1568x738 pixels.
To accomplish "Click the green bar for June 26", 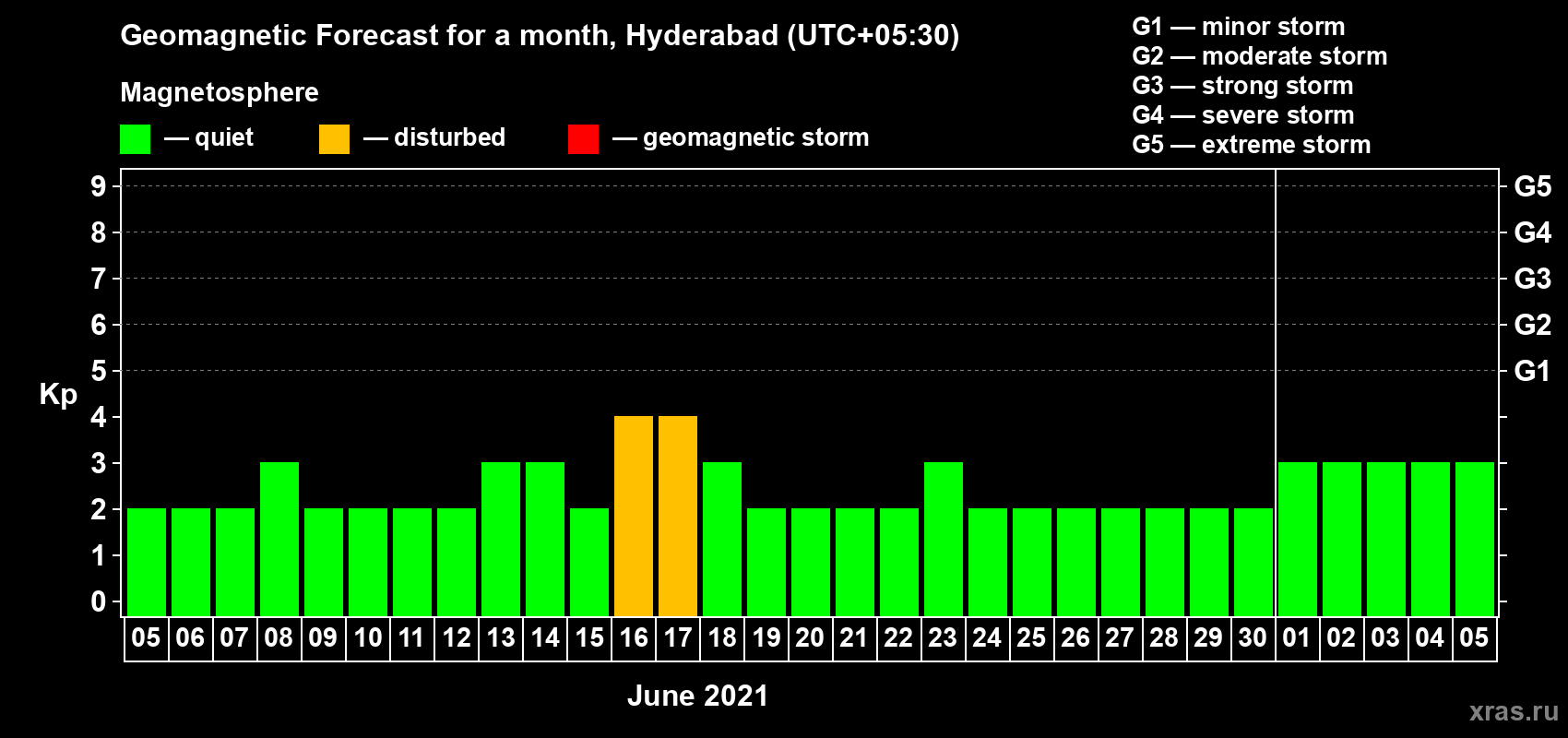I will coord(1076,563).
